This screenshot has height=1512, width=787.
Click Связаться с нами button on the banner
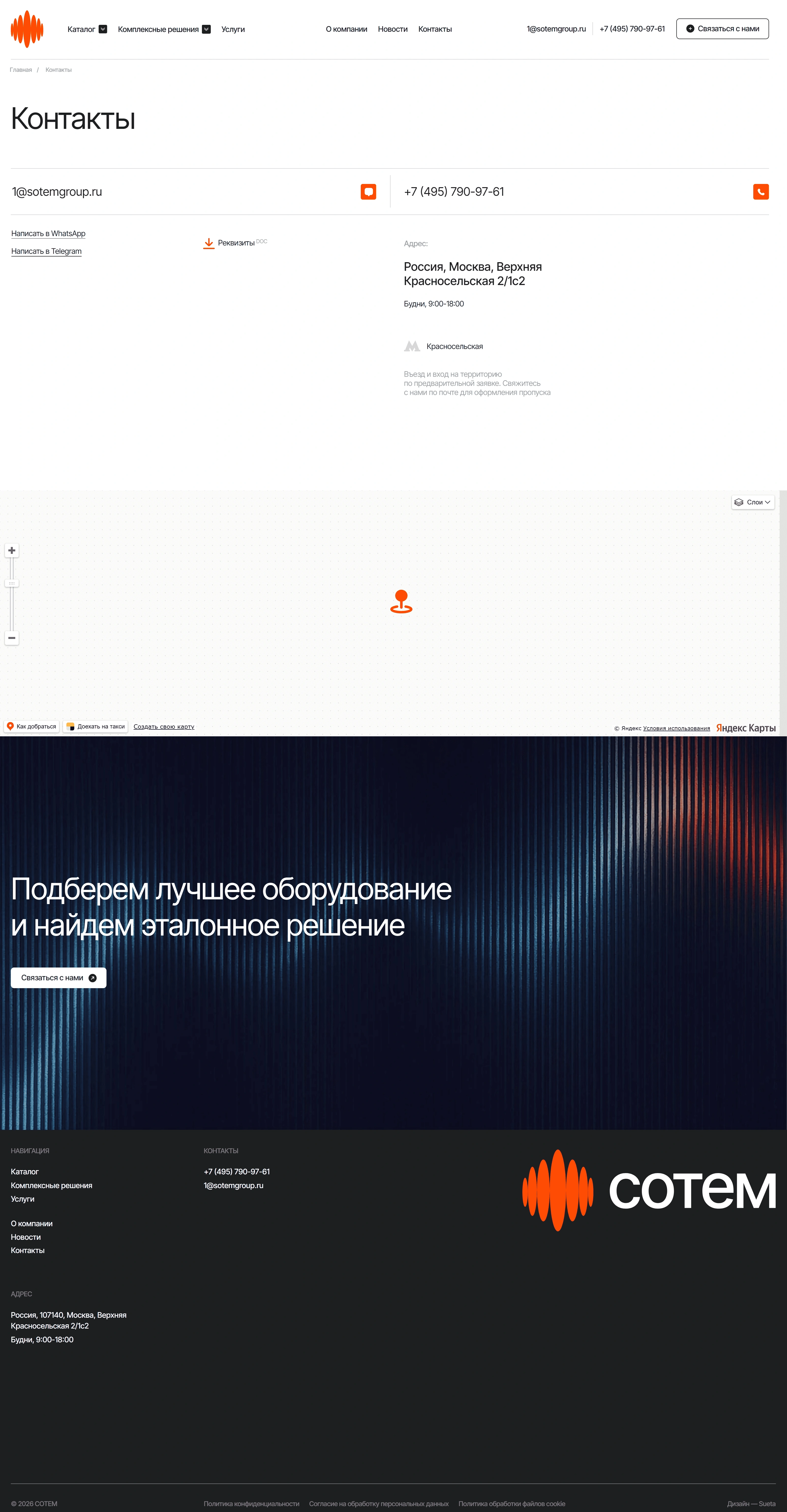pos(59,978)
